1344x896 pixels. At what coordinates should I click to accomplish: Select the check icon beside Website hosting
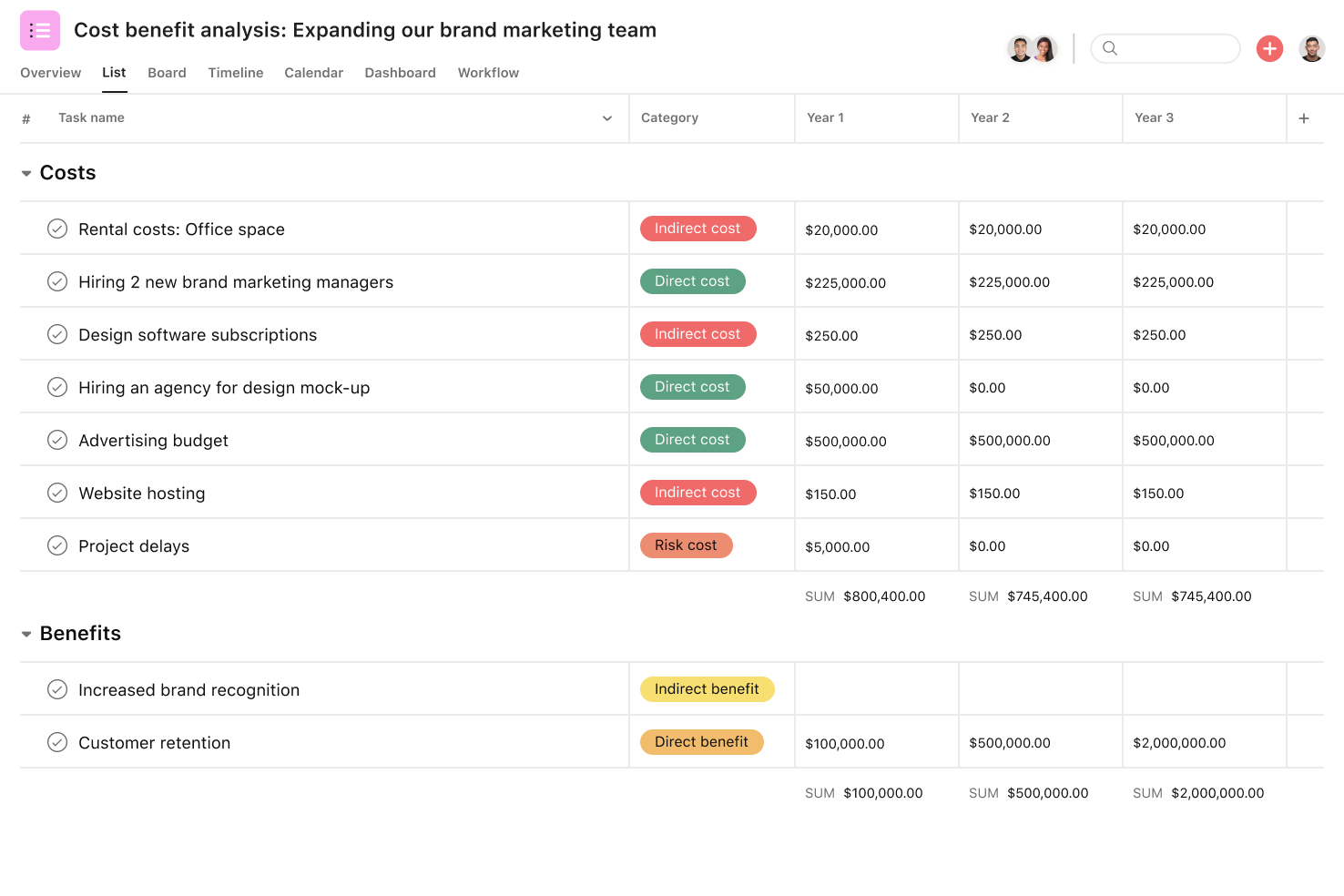pyautogui.click(x=57, y=493)
